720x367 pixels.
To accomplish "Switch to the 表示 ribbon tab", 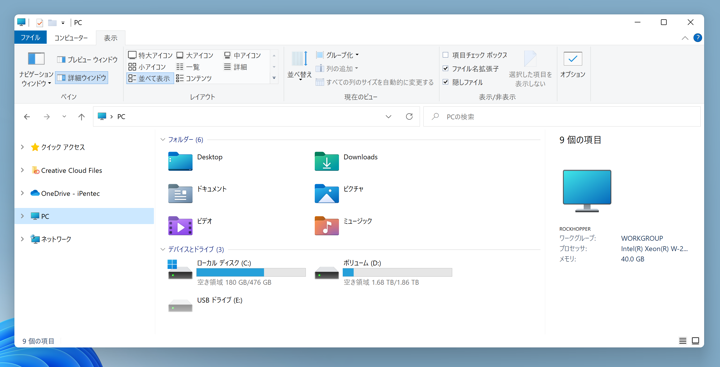I will click(110, 38).
